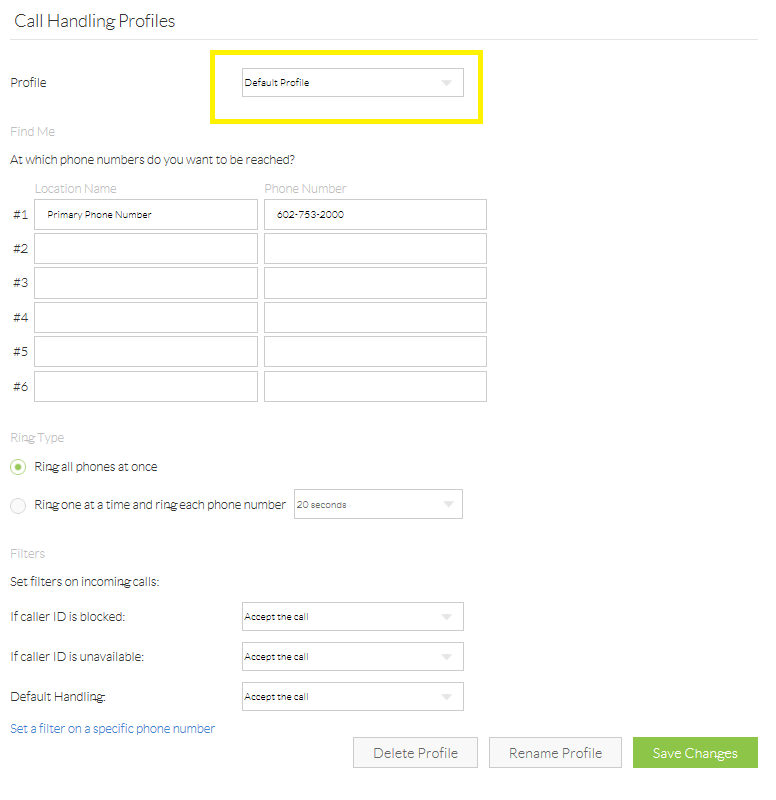Click the Rename Profile button
This screenshot has height=800, width=776.
(555, 752)
